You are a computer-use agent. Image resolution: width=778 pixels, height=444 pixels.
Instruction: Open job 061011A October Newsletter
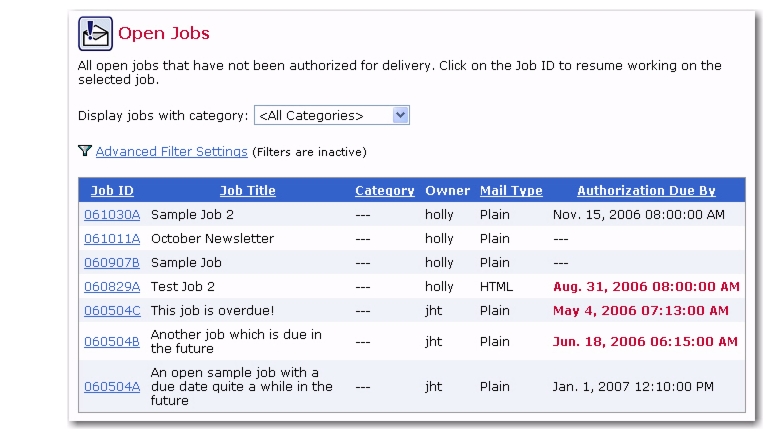coord(112,239)
